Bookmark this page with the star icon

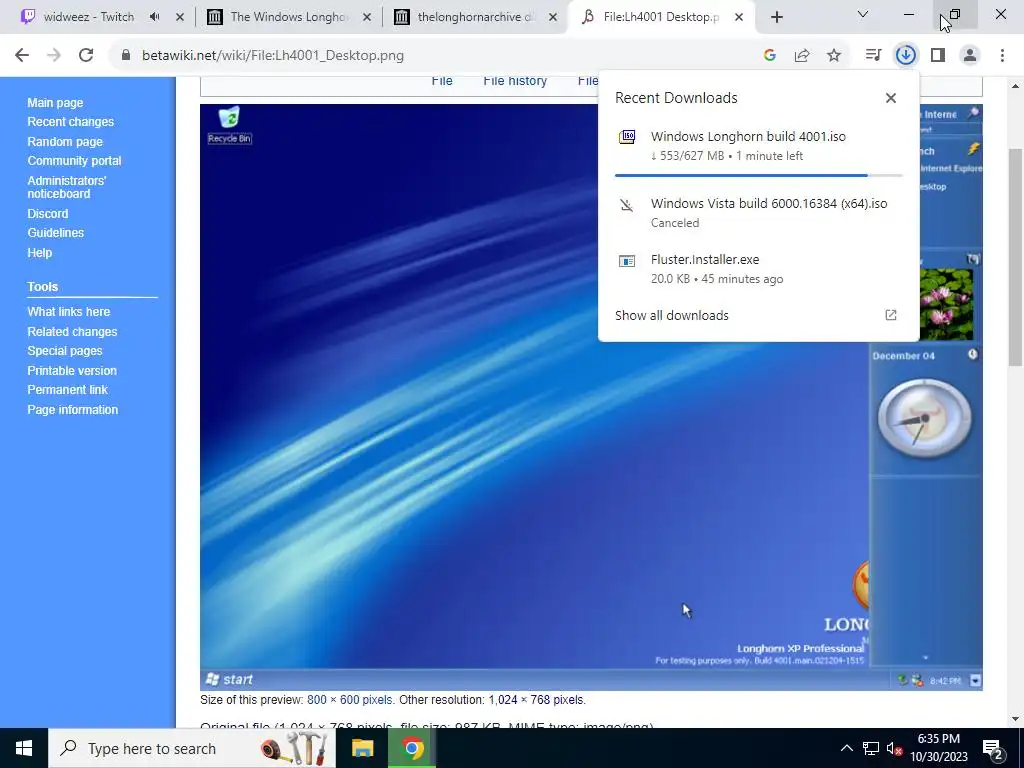pyautogui.click(x=834, y=56)
